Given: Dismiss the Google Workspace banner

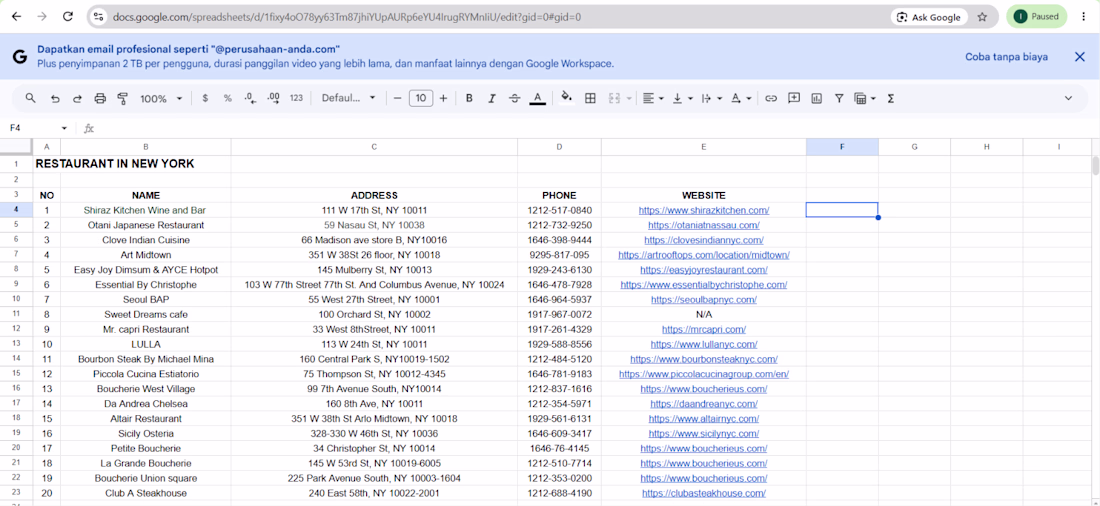Looking at the screenshot, I should [1080, 57].
